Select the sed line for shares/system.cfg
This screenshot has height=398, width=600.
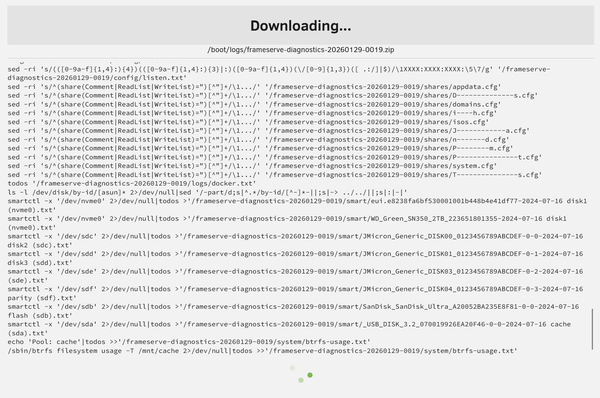pyautogui.click(x=252, y=166)
